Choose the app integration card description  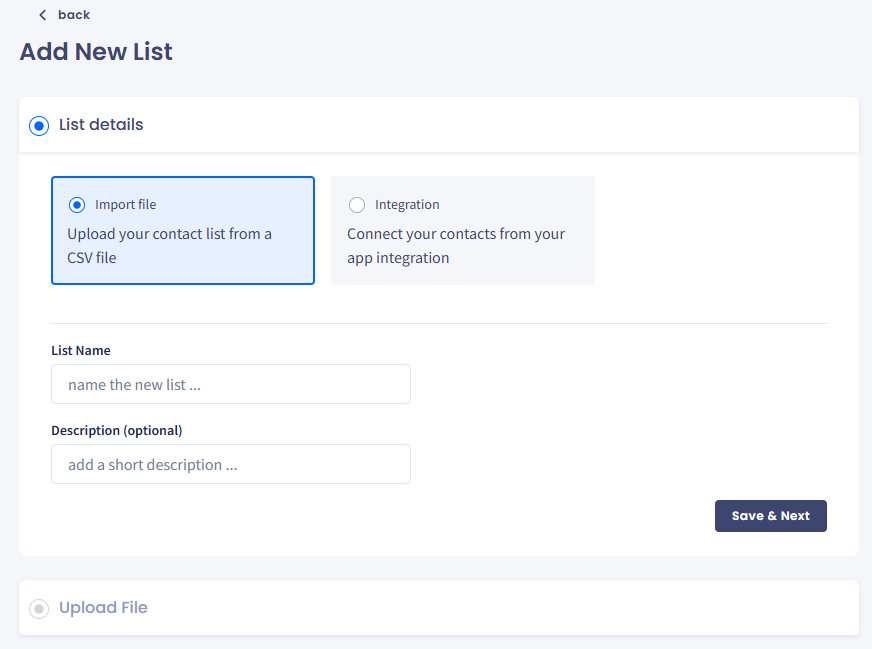tap(456, 246)
